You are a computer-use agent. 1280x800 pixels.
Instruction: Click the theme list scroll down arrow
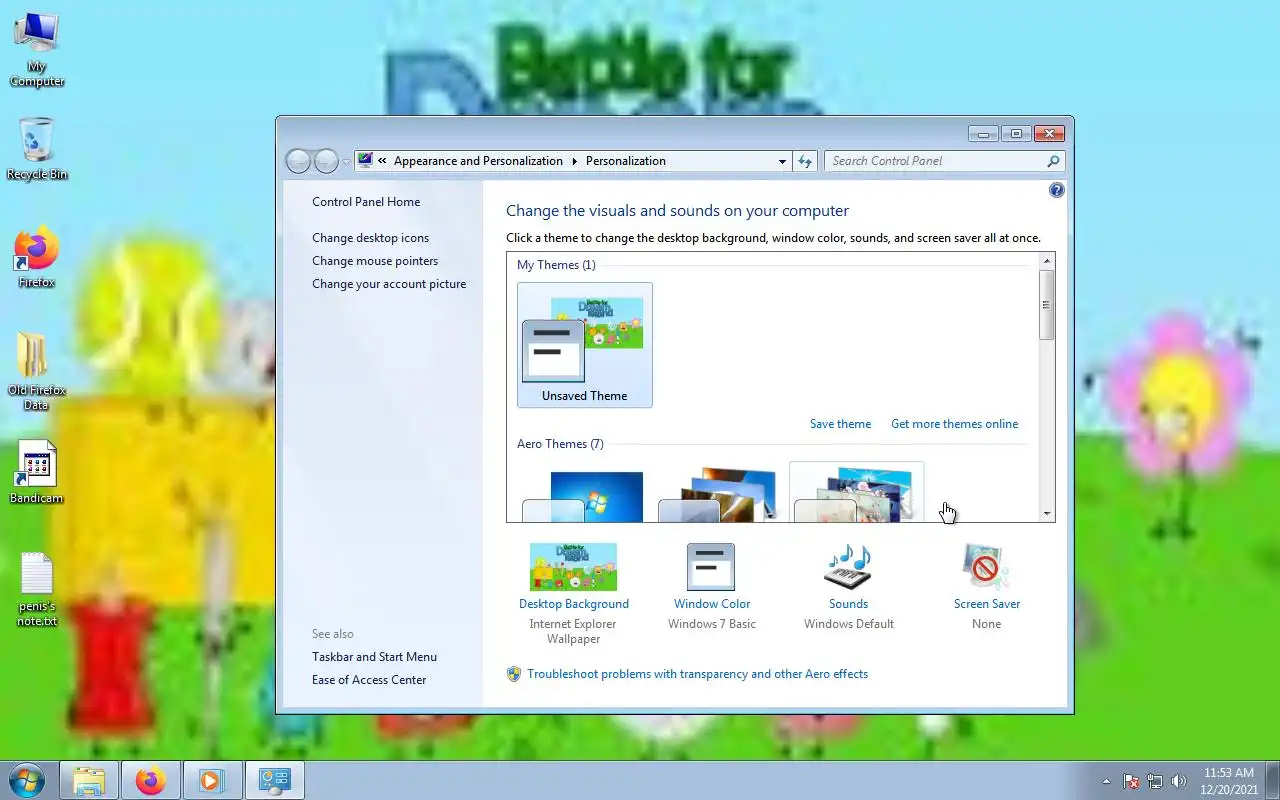(x=1047, y=514)
